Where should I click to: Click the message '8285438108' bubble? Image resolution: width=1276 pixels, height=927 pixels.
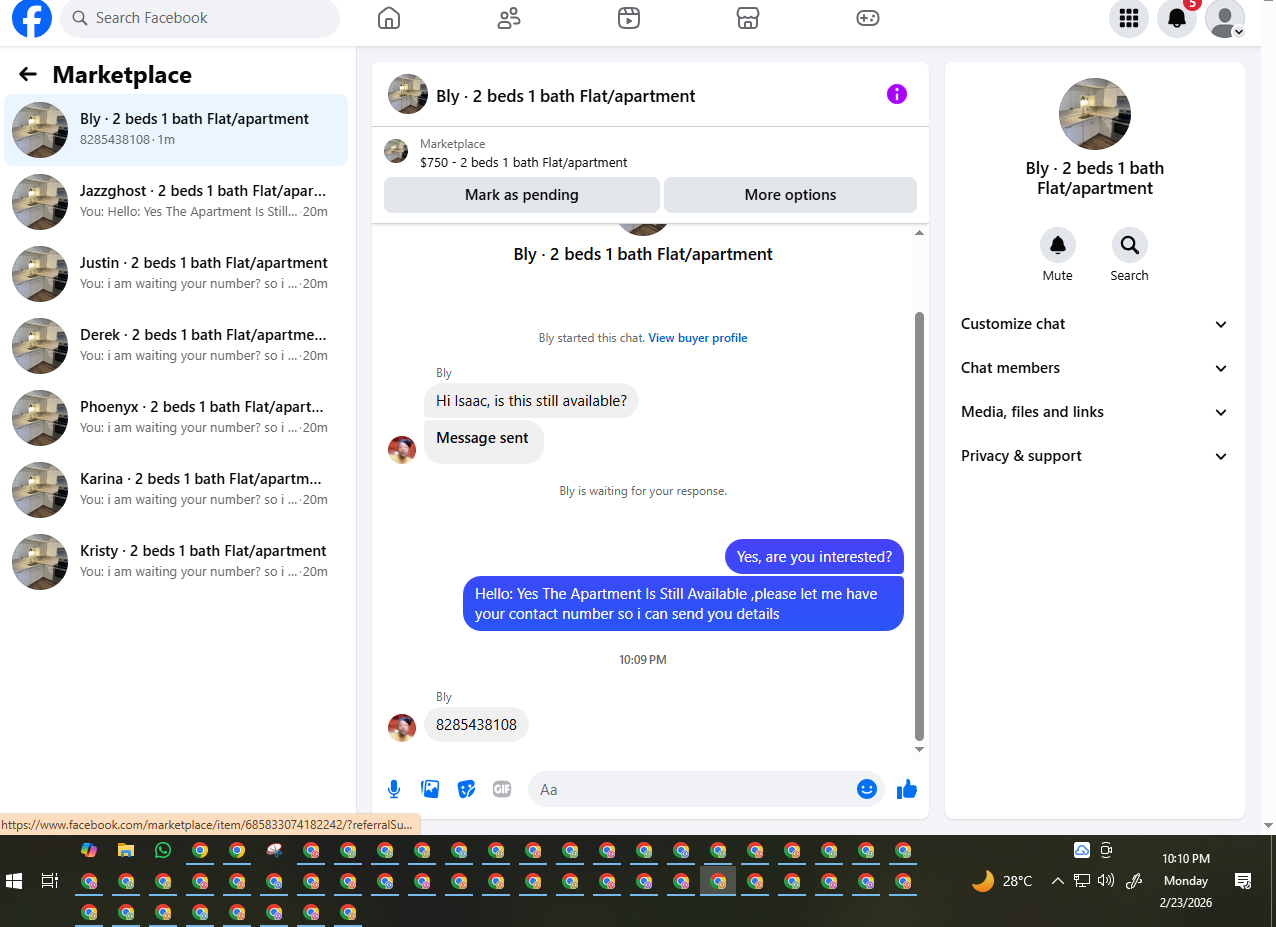coord(477,724)
